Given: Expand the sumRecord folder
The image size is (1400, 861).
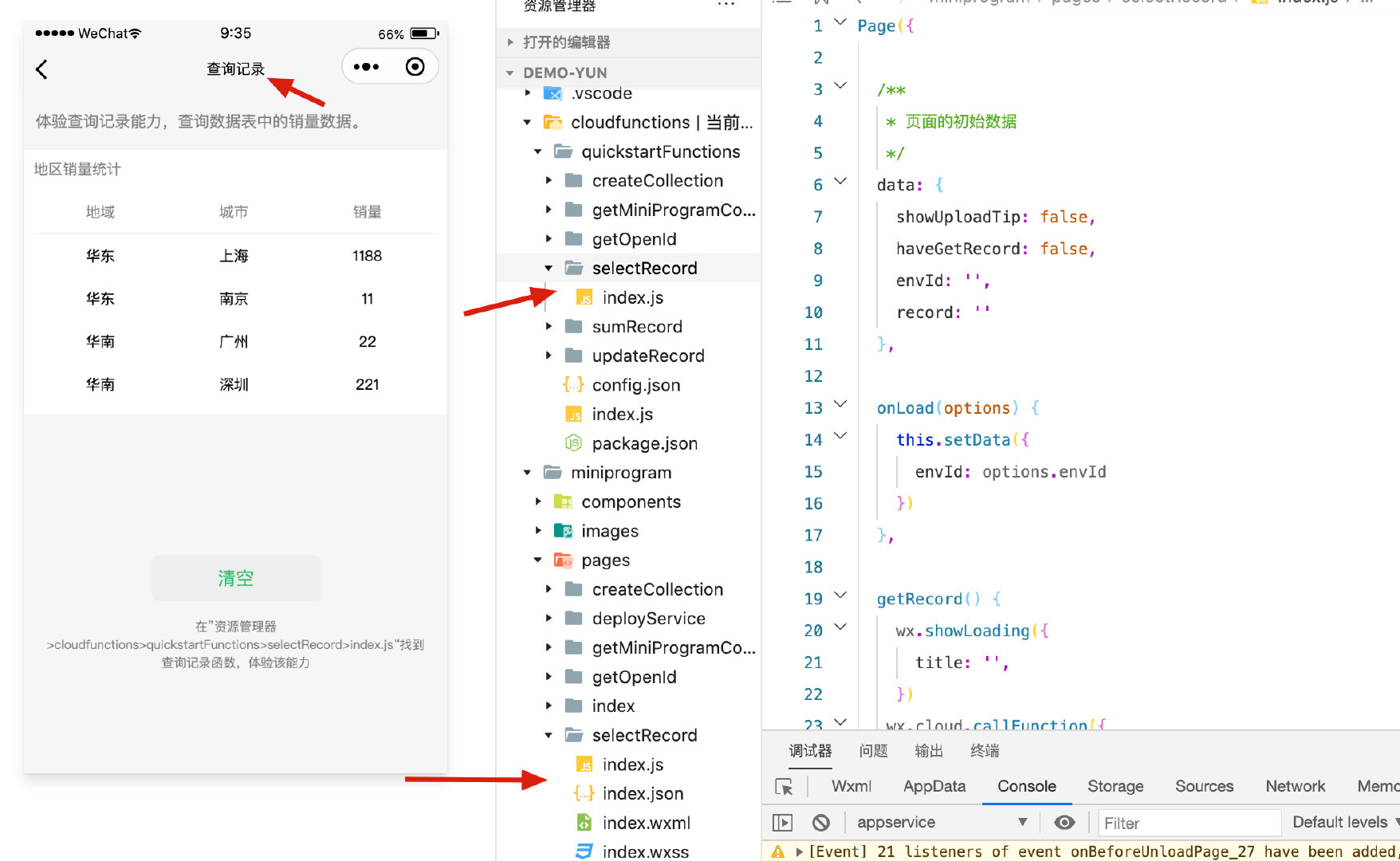Looking at the screenshot, I should point(549,327).
